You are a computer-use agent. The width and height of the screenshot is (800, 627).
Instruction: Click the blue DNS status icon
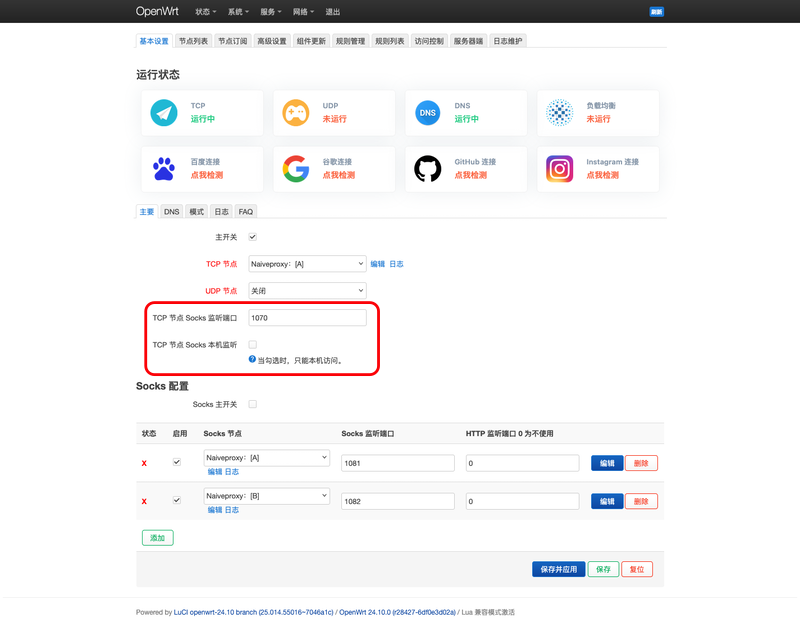pos(428,113)
